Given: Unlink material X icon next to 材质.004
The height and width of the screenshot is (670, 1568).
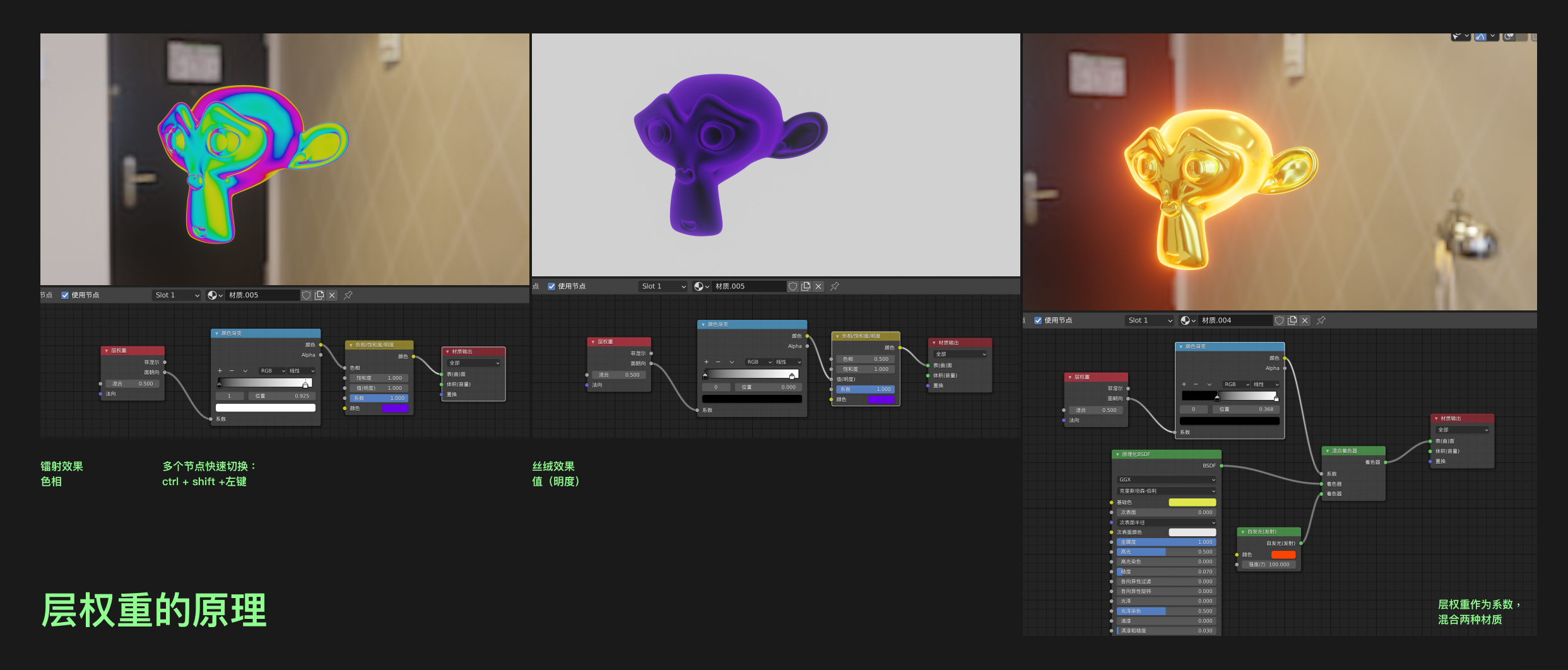Looking at the screenshot, I should (x=1305, y=320).
